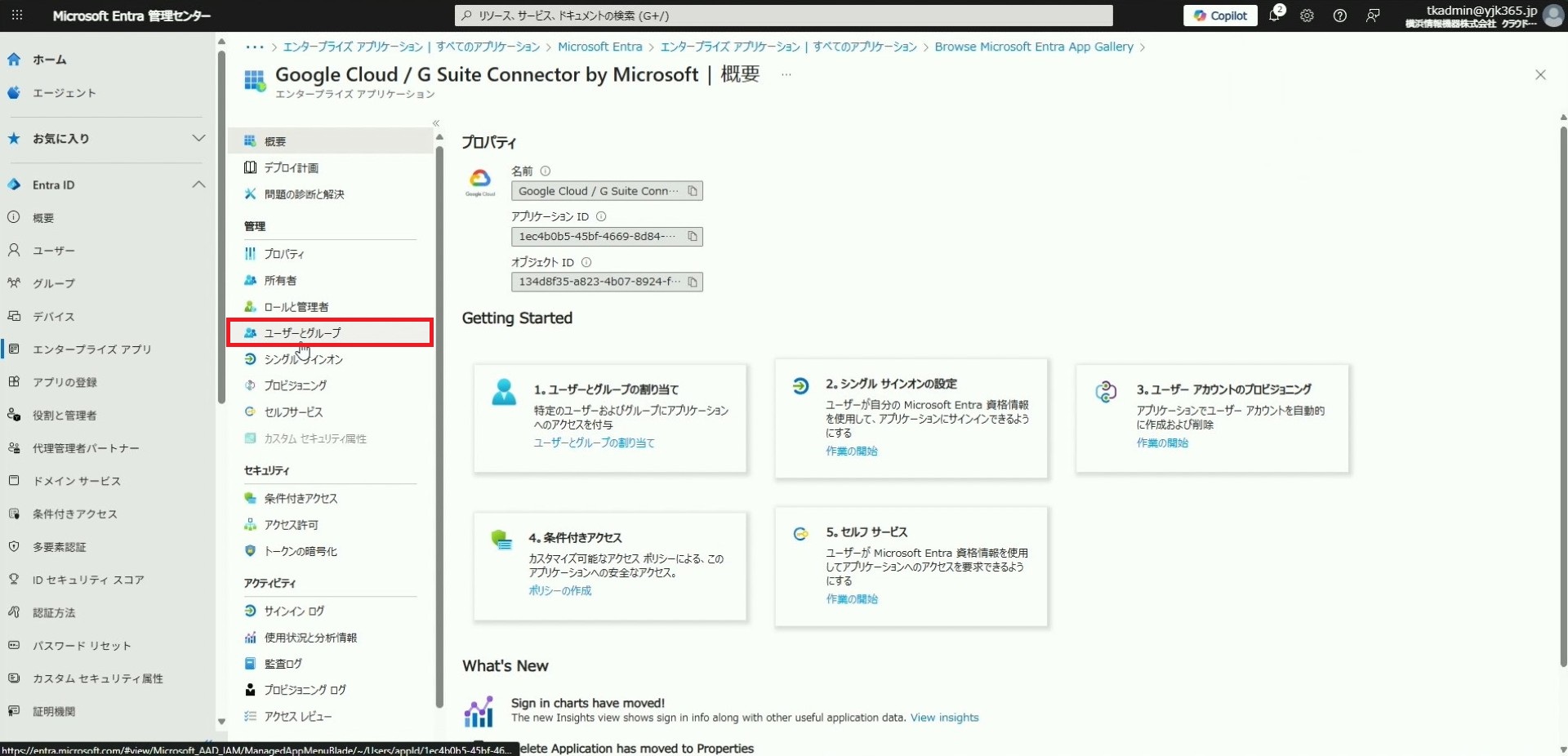This screenshot has width=1568, height=756.
Task: Copy the アプリケーション ID value
Action: [693, 237]
